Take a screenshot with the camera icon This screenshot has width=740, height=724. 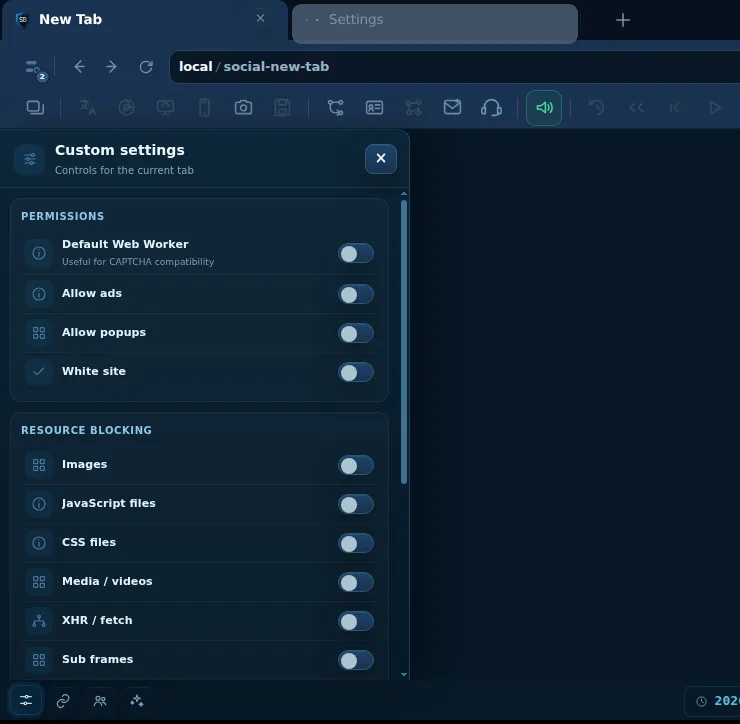pyautogui.click(x=244, y=108)
